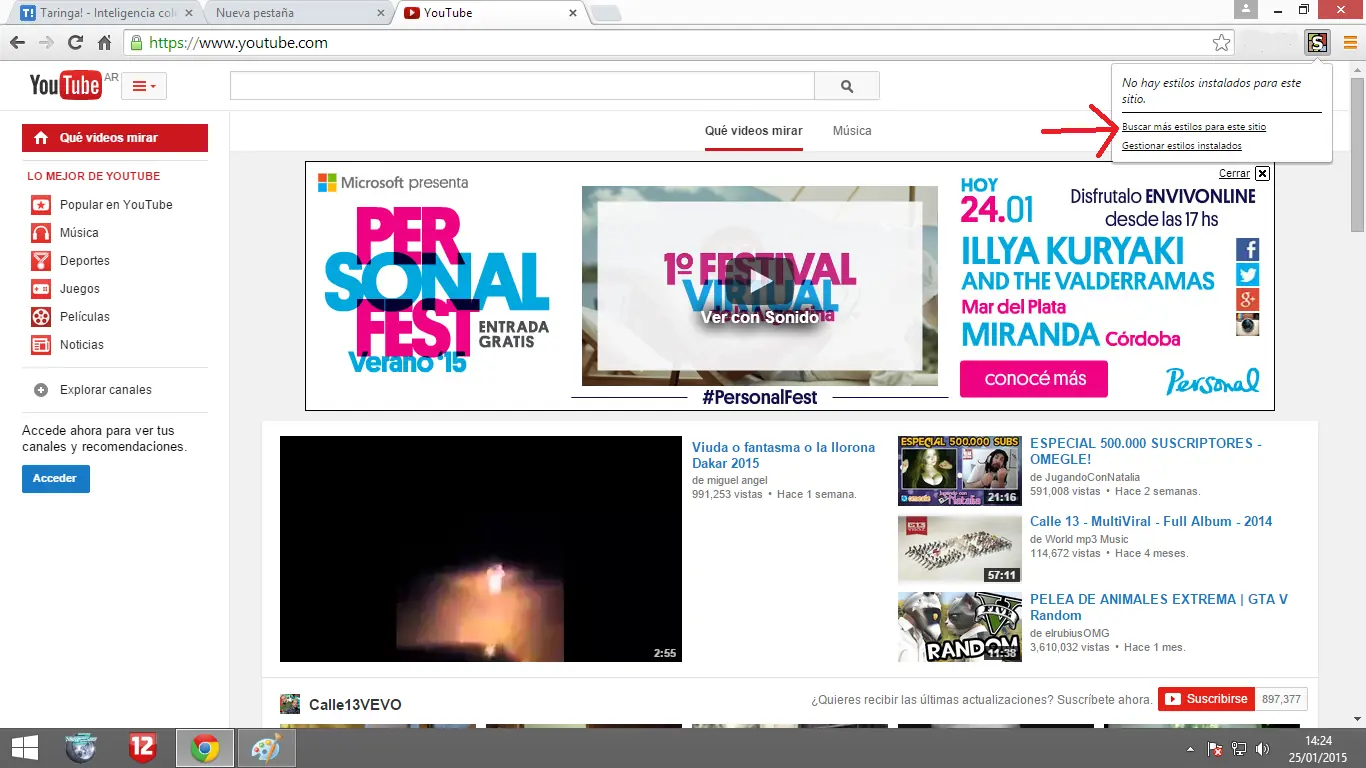Open the Calle13VEVO channel link
Screen dimensions: 1366x768
[355, 705]
